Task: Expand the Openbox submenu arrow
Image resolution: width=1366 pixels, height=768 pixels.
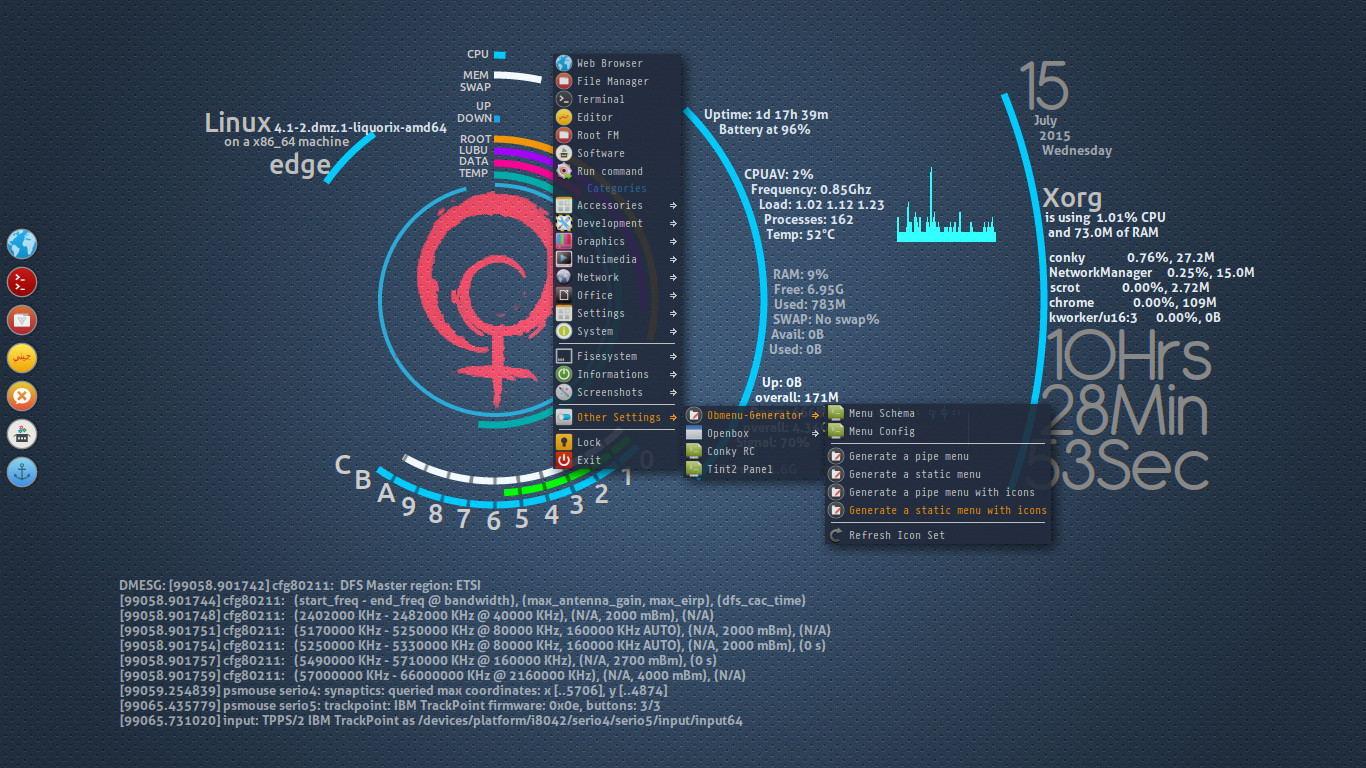Action: pyautogui.click(x=816, y=434)
